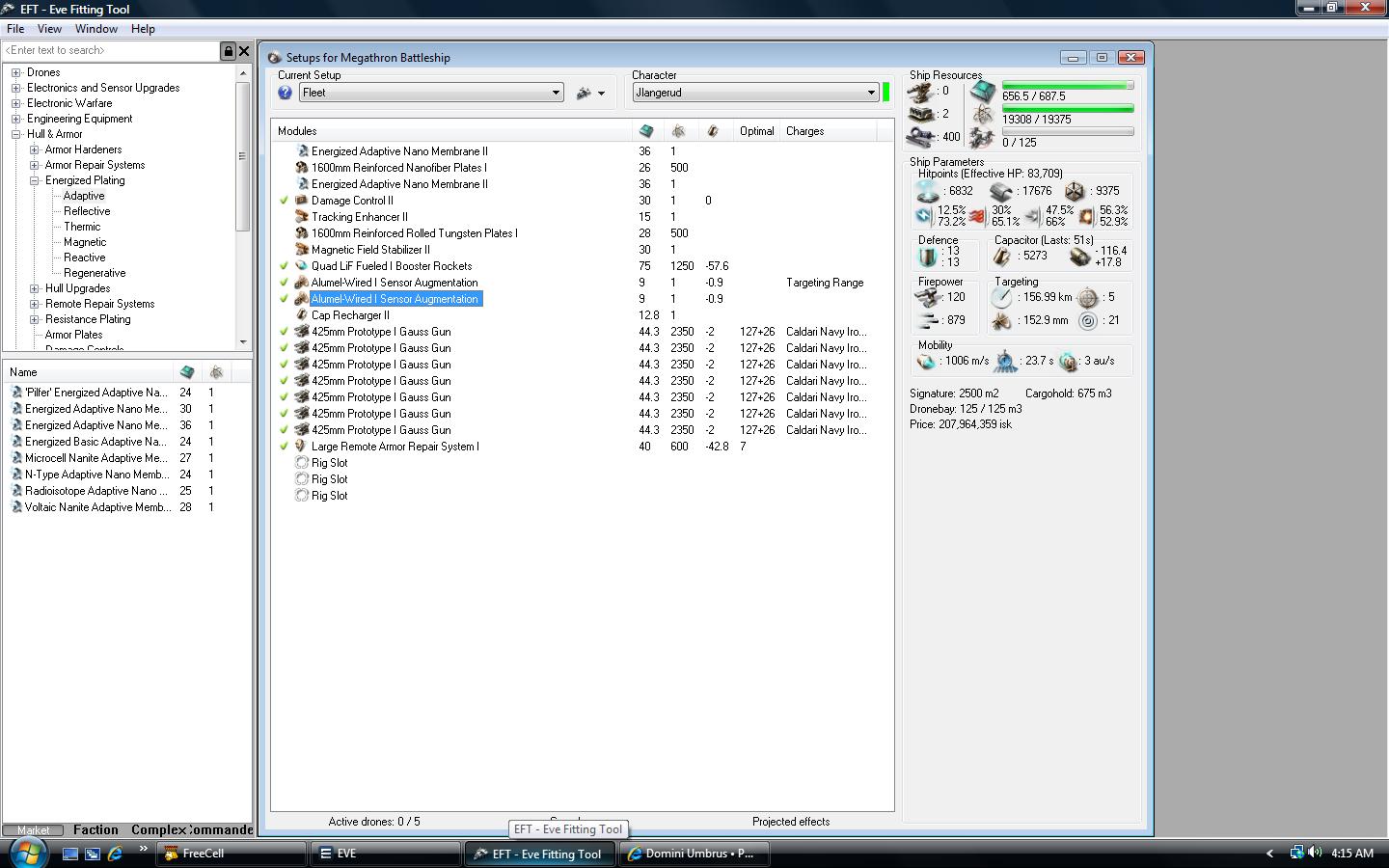This screenshot has height=868, width=1389.
Task: Click the Quad LiF Booster Rockets icon
Action: point(301,266)
